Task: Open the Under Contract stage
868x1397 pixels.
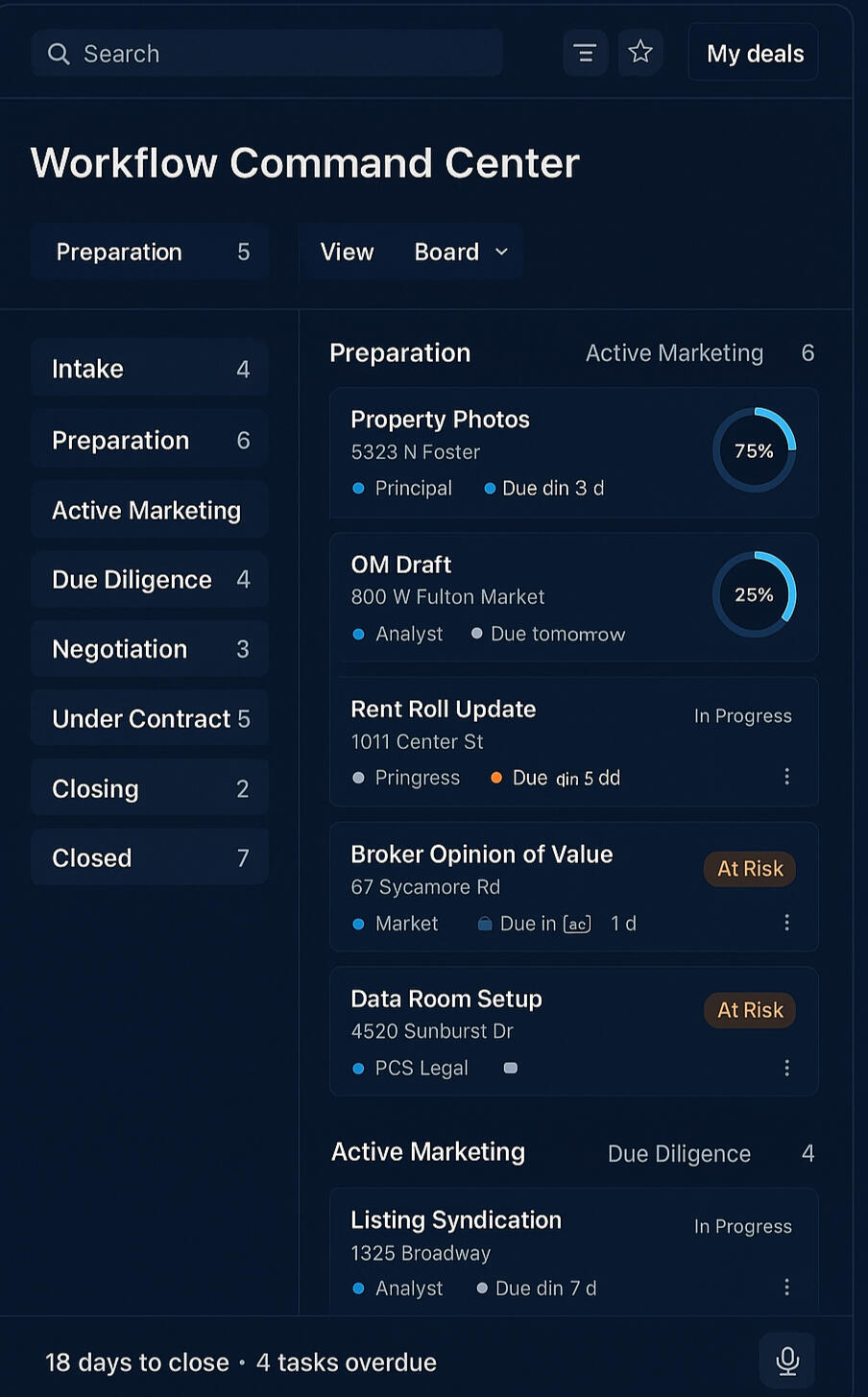Action: [150, 719]
